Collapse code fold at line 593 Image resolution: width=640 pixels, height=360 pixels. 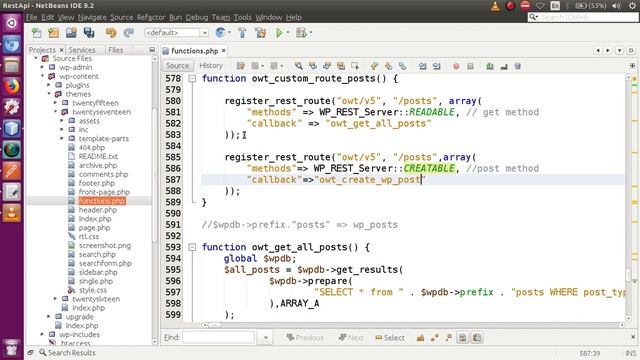(192, 247)
